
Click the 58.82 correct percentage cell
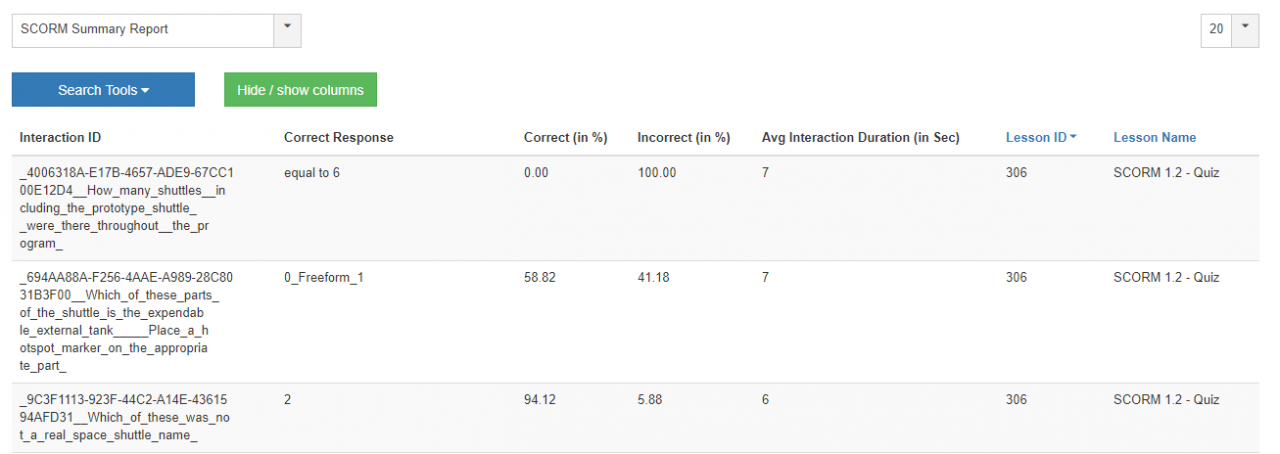click(x=539, y=277)
